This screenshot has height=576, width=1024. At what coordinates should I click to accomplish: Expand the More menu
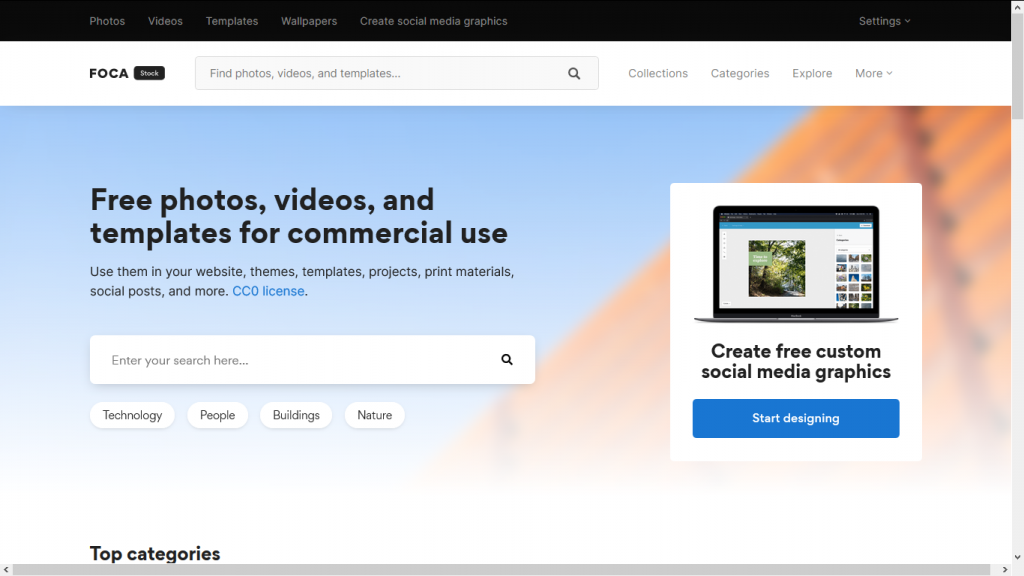pos(874,73)
